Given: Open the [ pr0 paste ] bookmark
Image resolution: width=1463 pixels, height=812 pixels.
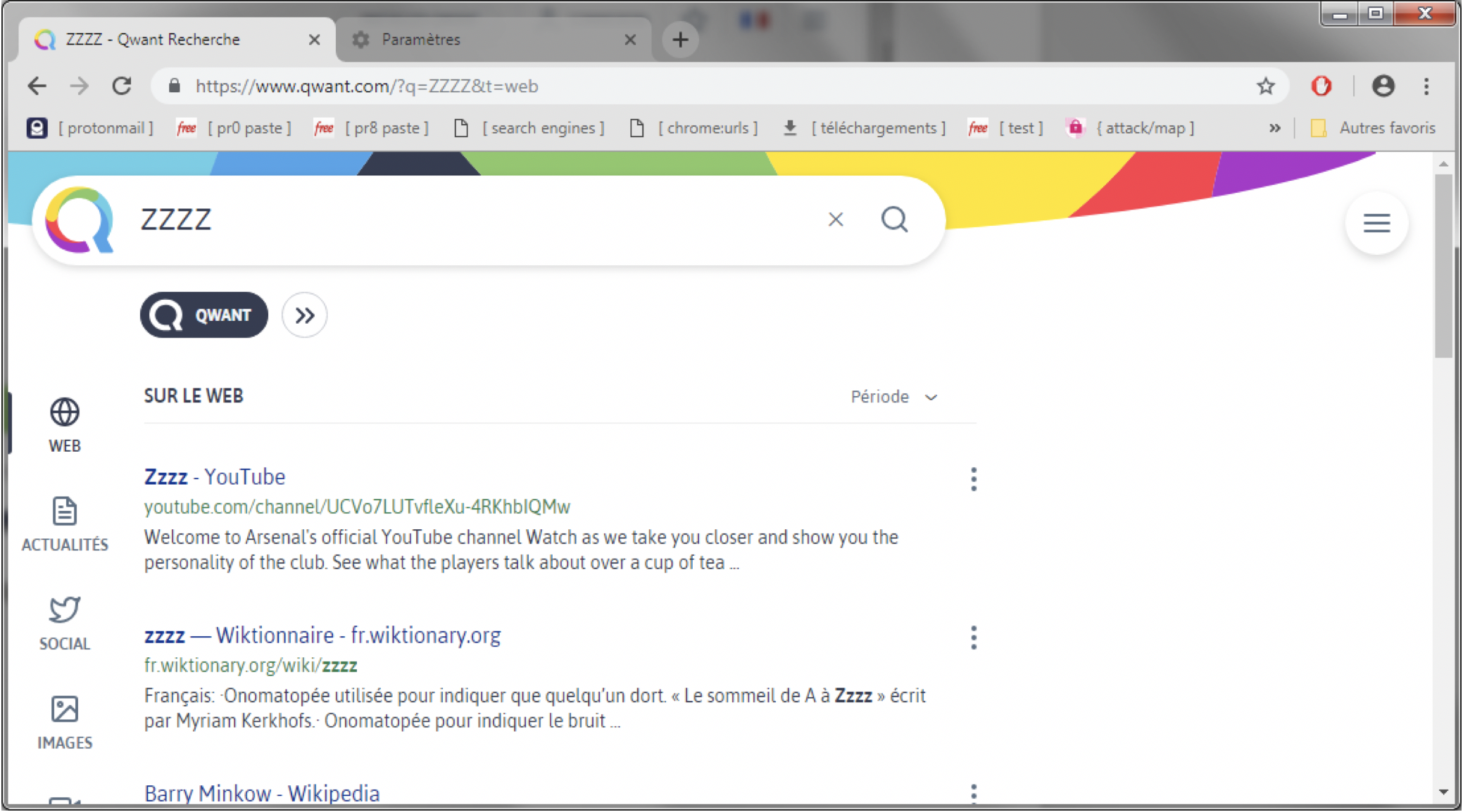Looking at the screenshot, I should click(234, 127).
